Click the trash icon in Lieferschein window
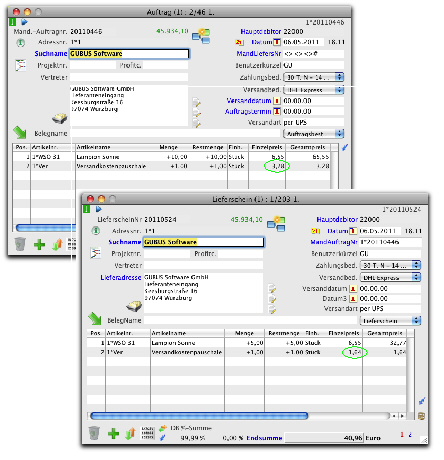The width and height of the screenshot is (444, 460). (94, 433)
